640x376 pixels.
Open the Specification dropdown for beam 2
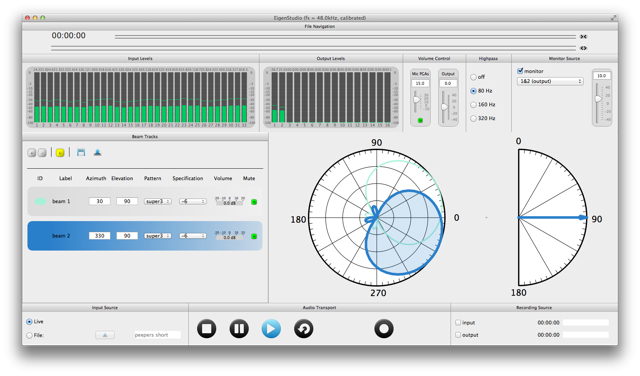[x=193, y=236]
